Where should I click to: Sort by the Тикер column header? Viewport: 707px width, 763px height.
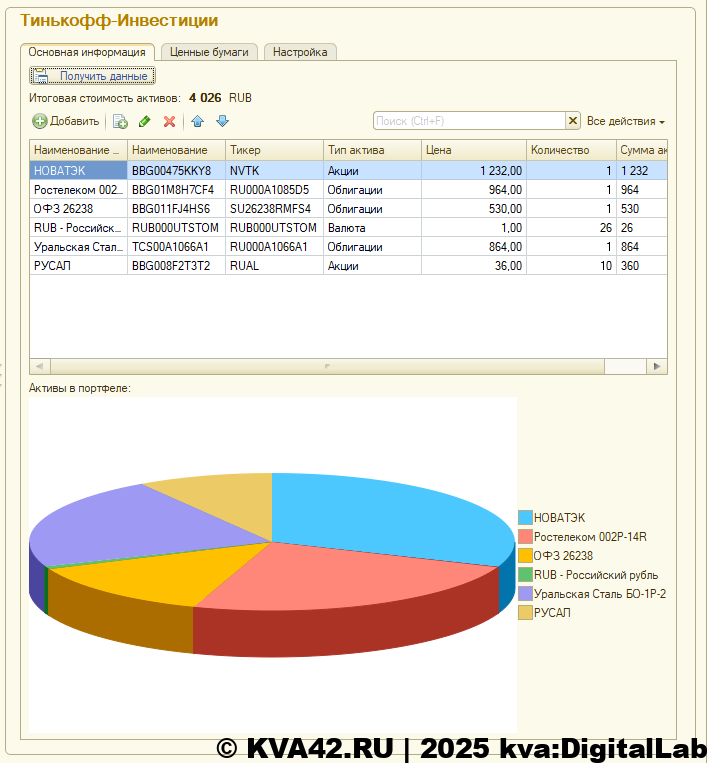coord(274,150)
